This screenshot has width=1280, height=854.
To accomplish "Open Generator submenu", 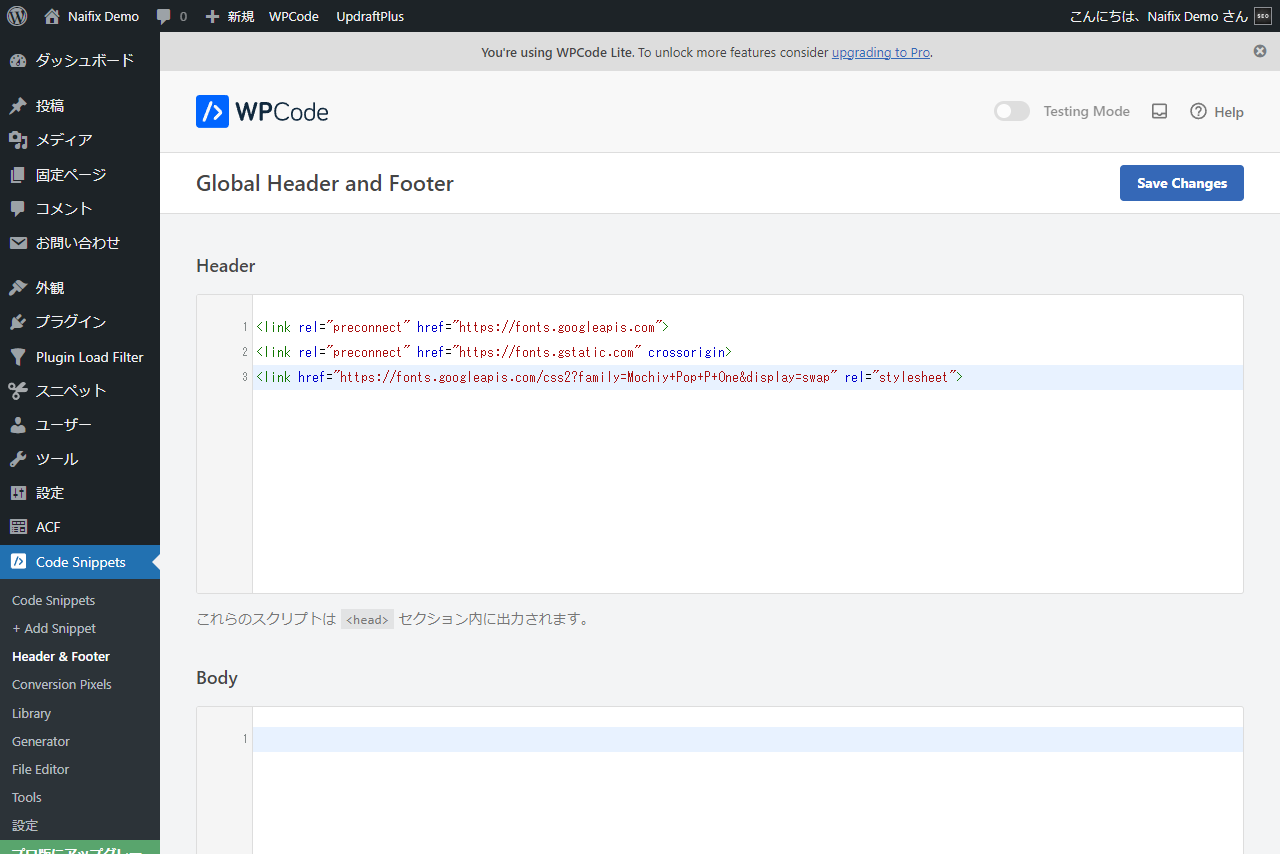I will tap(41, 741).
